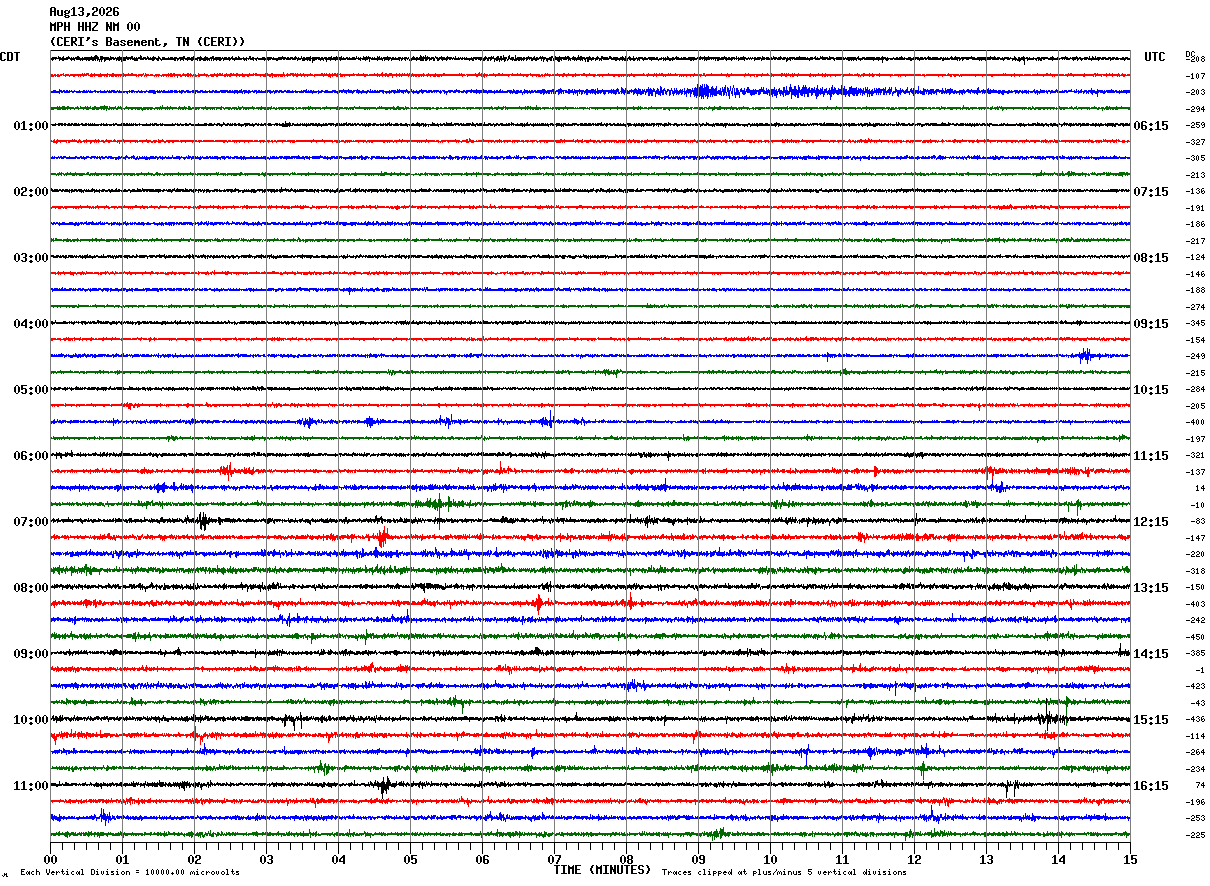Select the 12 minute tick label

point(914,859)
